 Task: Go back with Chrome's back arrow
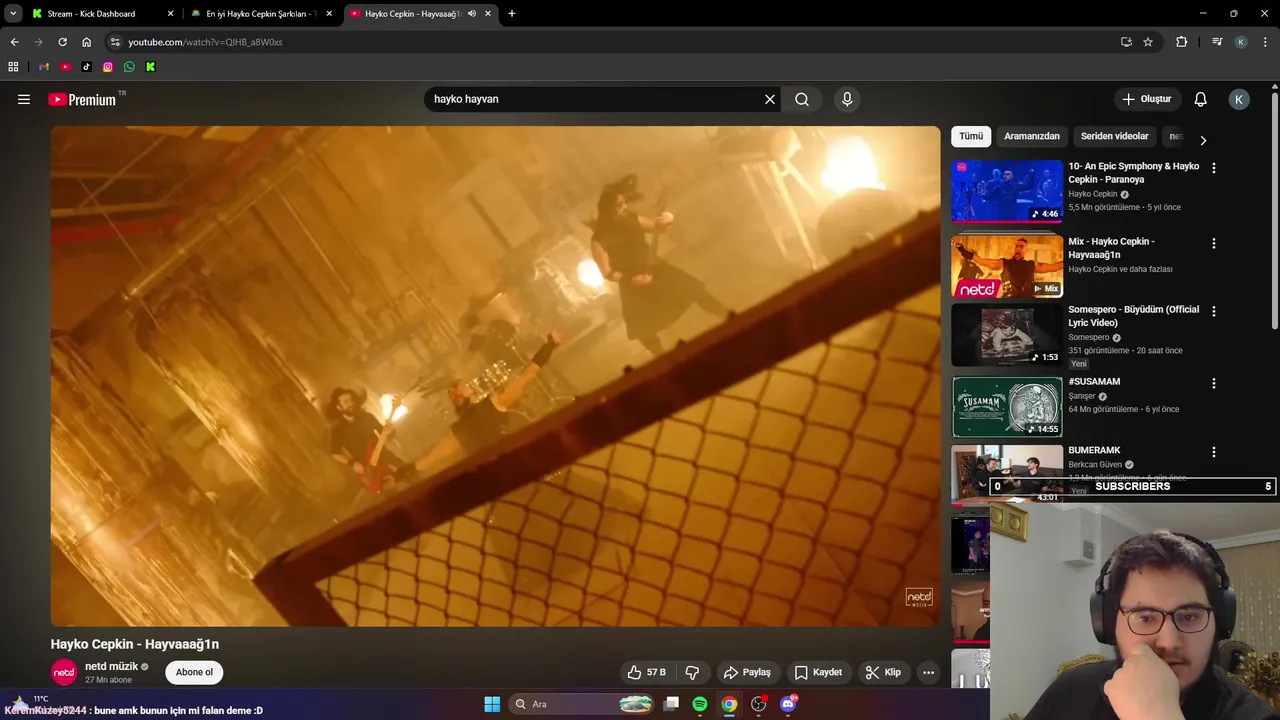point(14,42)
